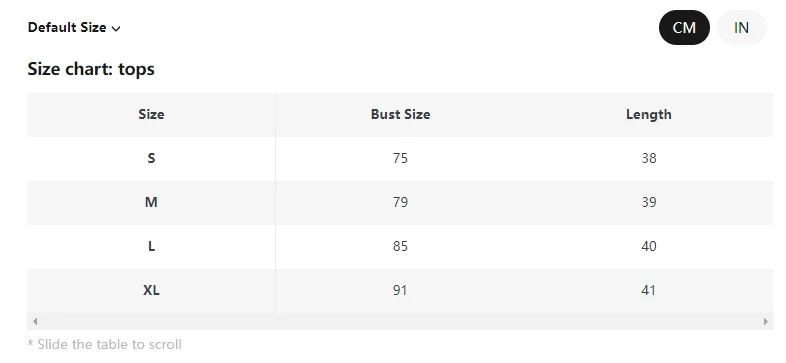Select the XL size row label
This screenshot has height=363, width=786.
tap(151, 290)
